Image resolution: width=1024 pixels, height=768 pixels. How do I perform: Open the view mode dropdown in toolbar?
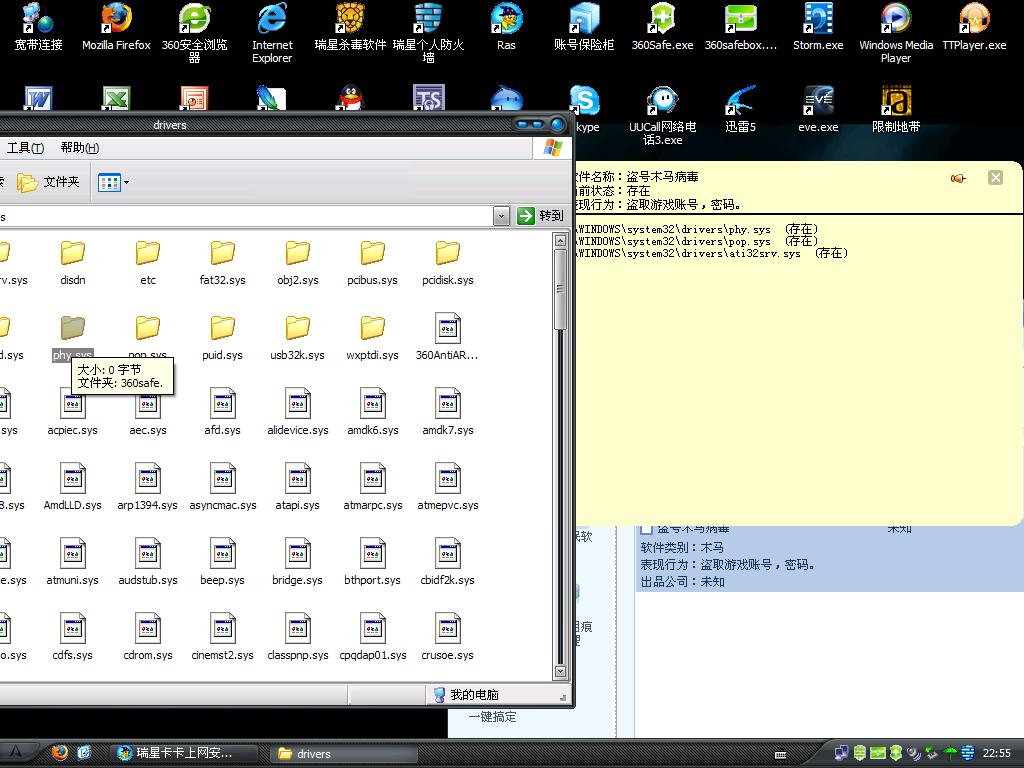tap(114, 182)
